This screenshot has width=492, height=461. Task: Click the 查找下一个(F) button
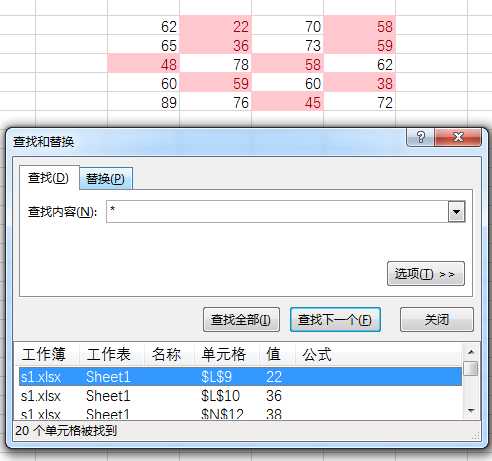coord(335,320)
